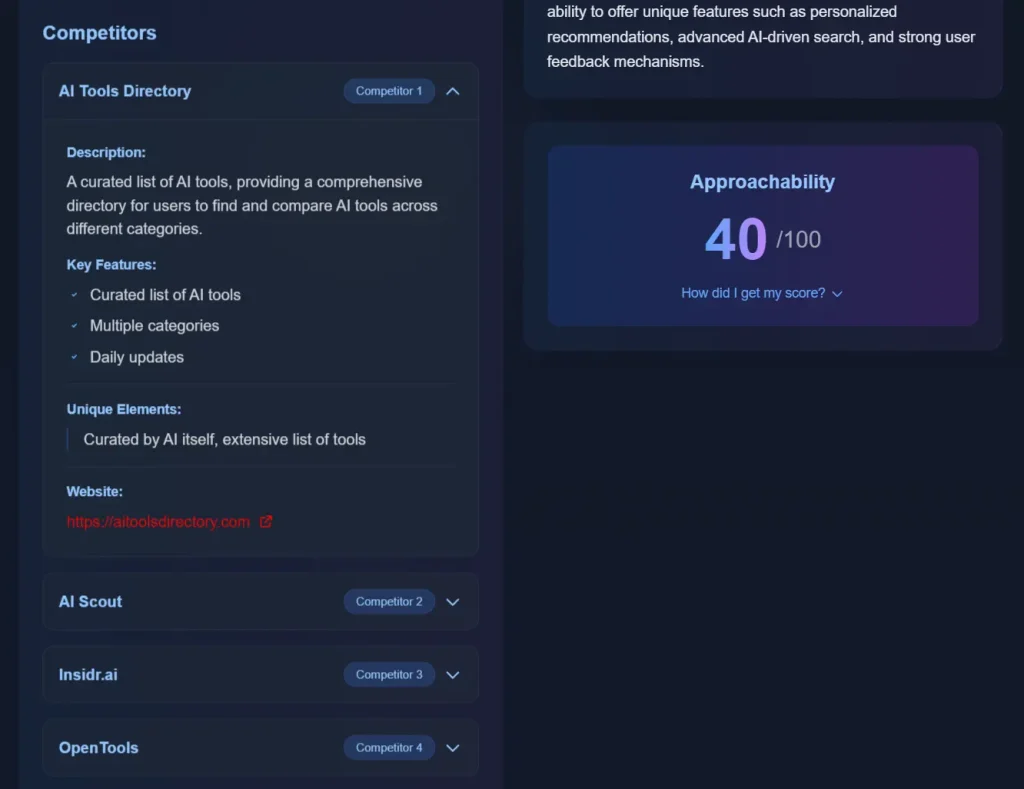Click the 40/100 Approachability score display
This screenshot has width=1024, height=789.
tap(762, 239)
